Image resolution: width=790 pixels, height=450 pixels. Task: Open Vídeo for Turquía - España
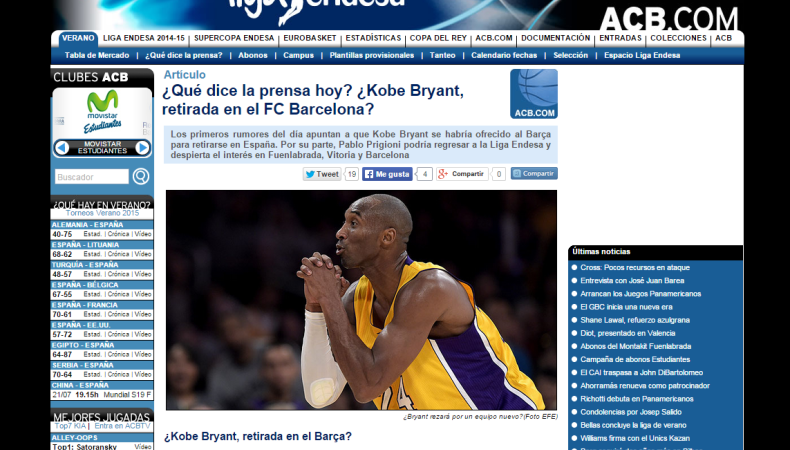point(143,275)
